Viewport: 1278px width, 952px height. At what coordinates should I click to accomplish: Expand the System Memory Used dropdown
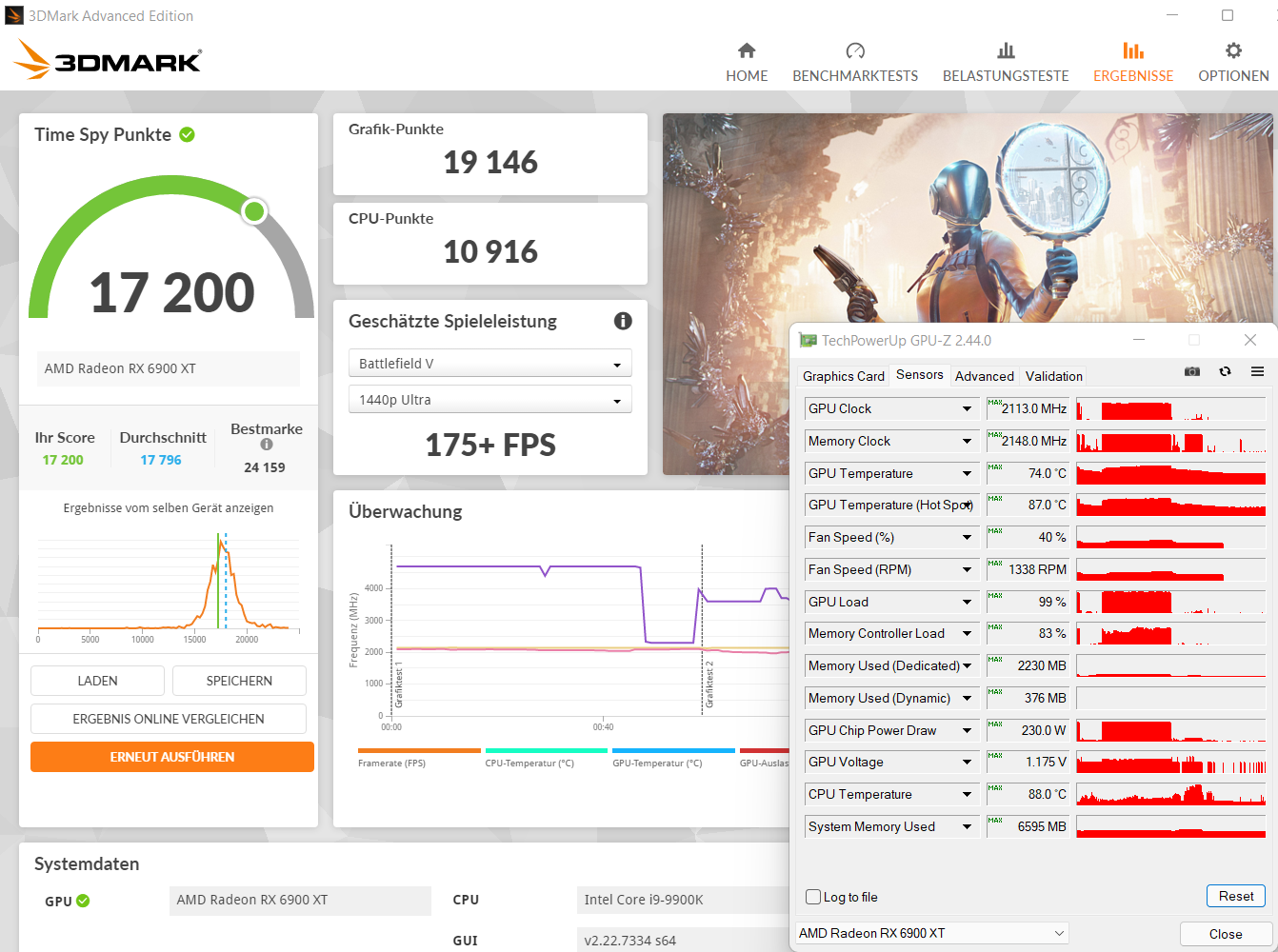(x=967, y=826)
